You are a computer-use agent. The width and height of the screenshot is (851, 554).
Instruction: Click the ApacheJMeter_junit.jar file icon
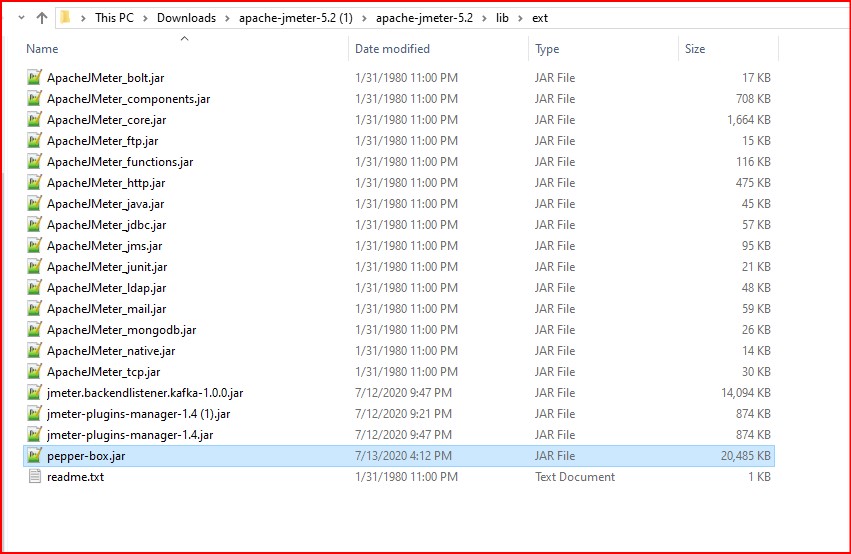[34, 266]
